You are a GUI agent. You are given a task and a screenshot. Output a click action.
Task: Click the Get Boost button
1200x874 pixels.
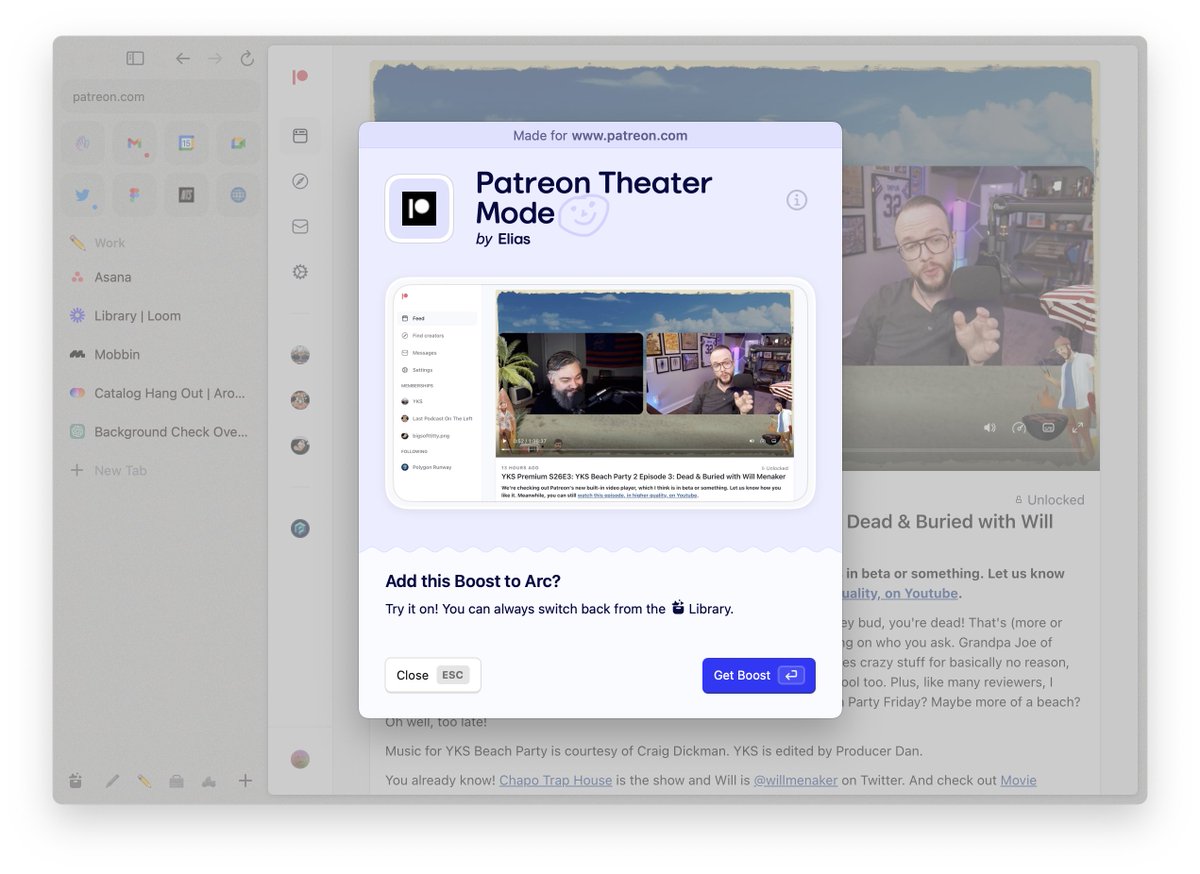point(758,675)
